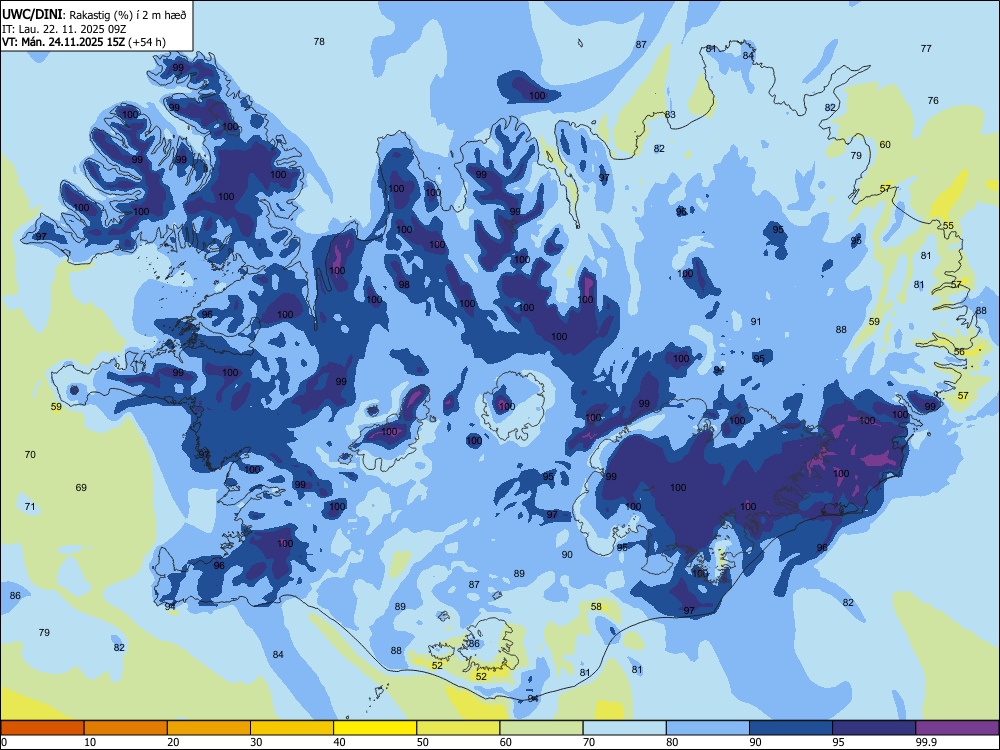
Task: Select the '10' legend scale label
Action: pyautogui.click(x=90, y=742)
